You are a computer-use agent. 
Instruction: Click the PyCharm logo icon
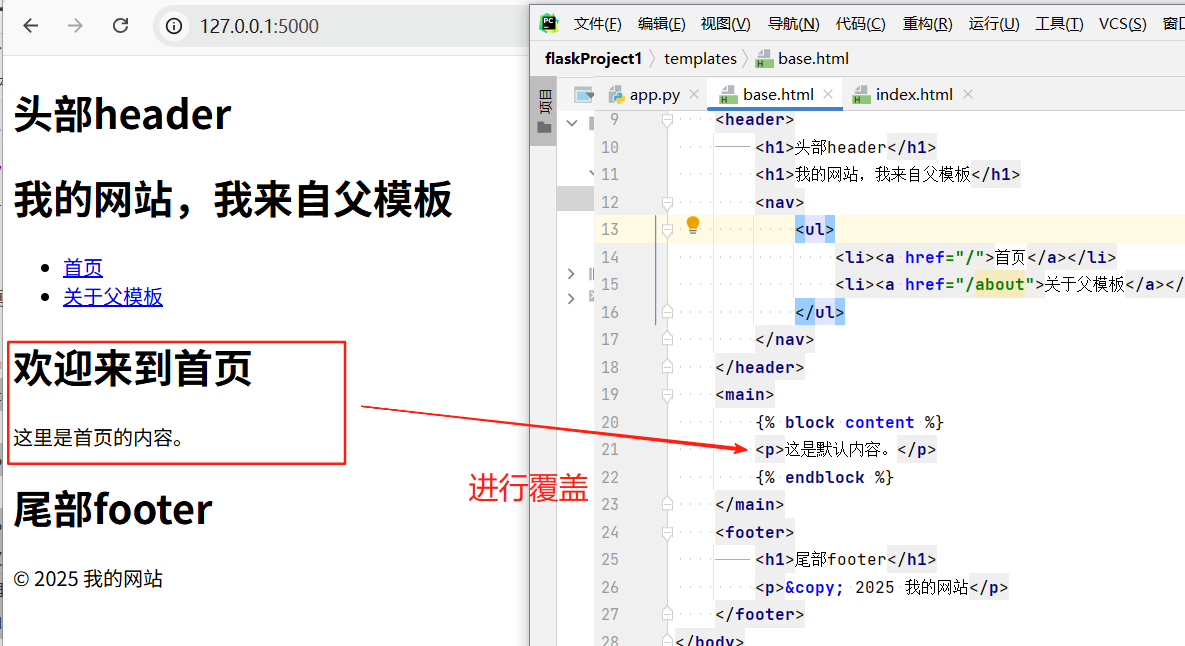[x=549, y=23]
